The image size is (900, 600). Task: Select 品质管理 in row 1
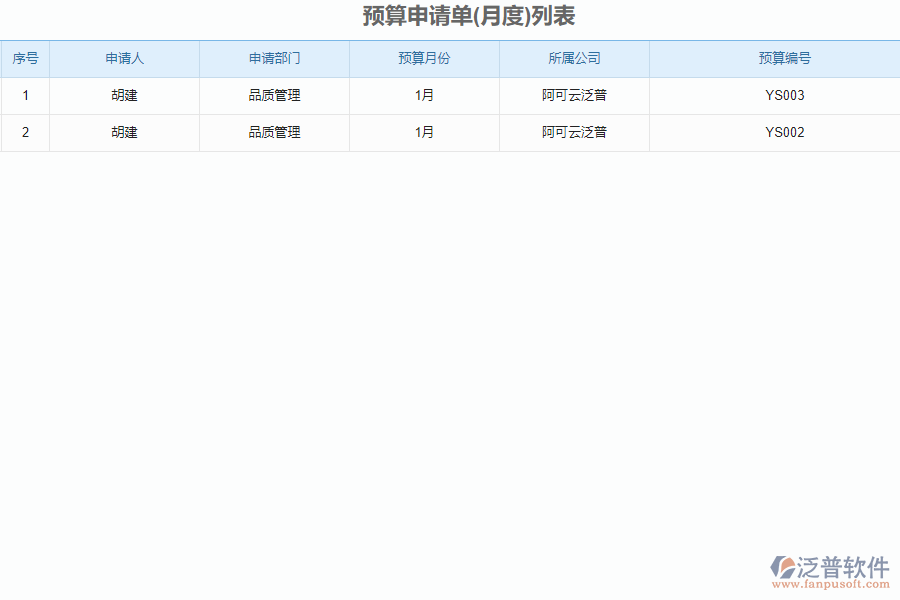(274, 95)
